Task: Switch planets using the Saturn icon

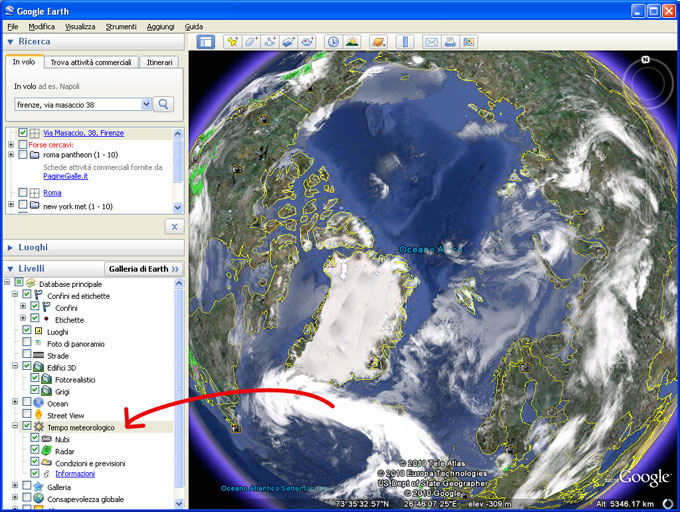Action: [x=378, y=42]
